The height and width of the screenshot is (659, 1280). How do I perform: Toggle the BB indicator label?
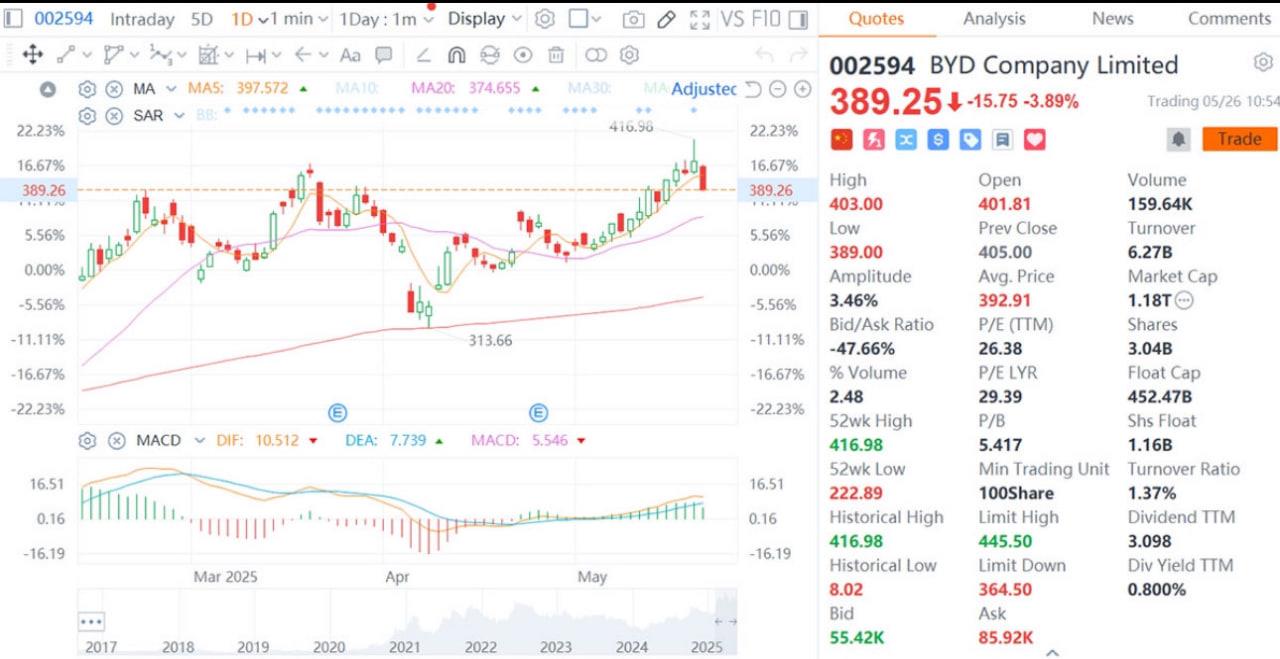(x=206, y=116)
